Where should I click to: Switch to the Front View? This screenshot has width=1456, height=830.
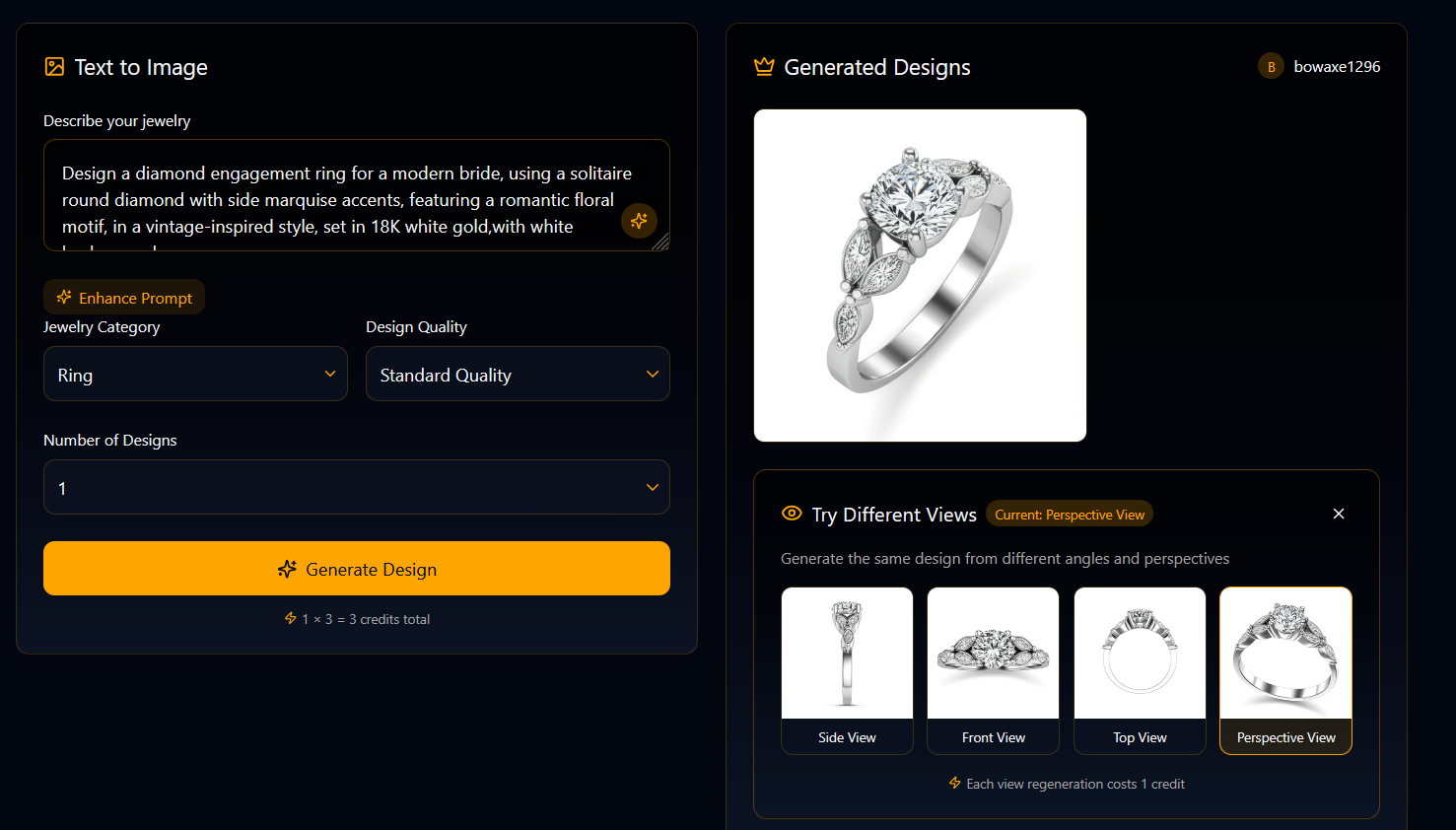[993, 671]
